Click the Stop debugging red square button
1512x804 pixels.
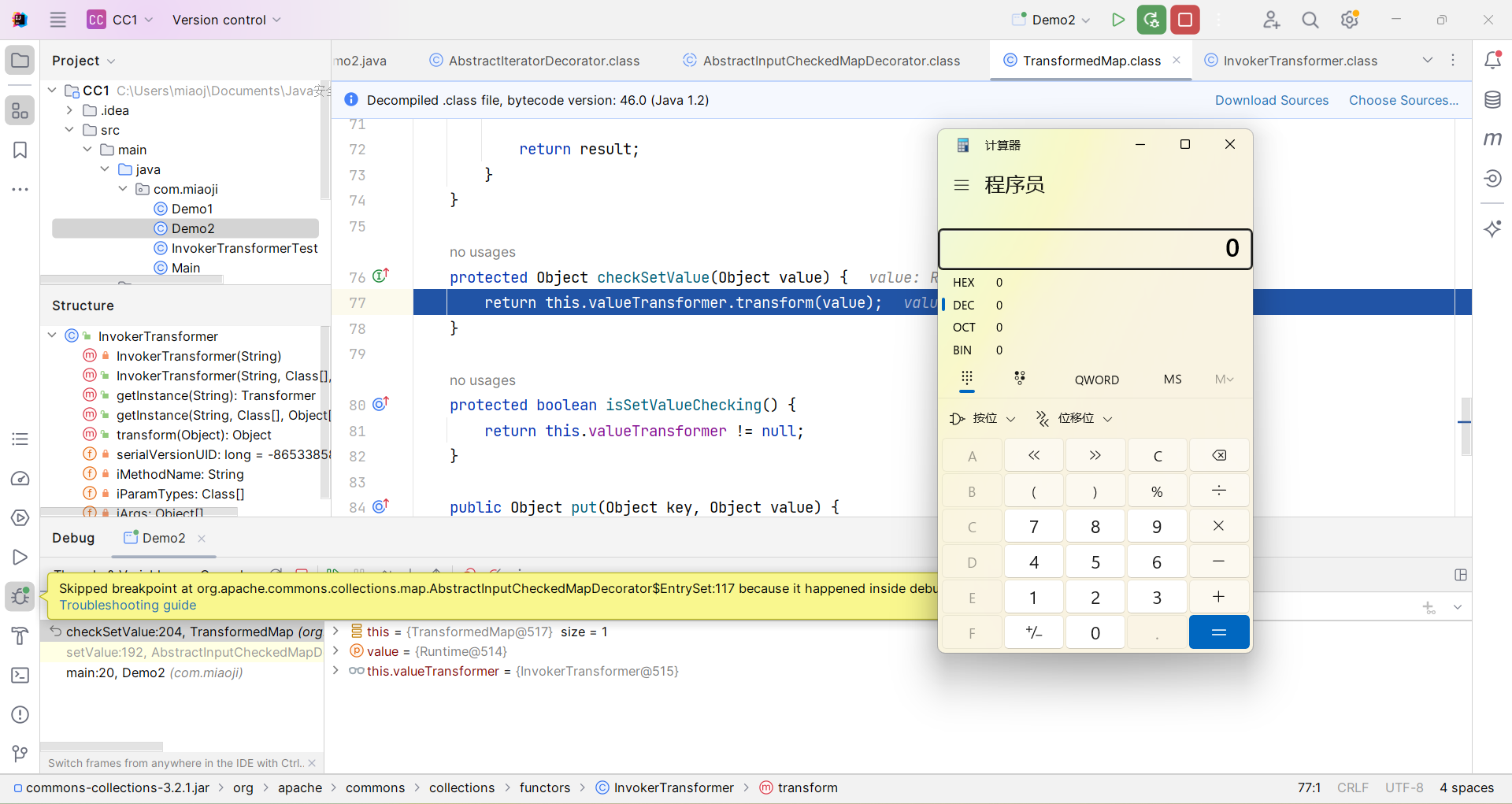[x=1184, y=20]
